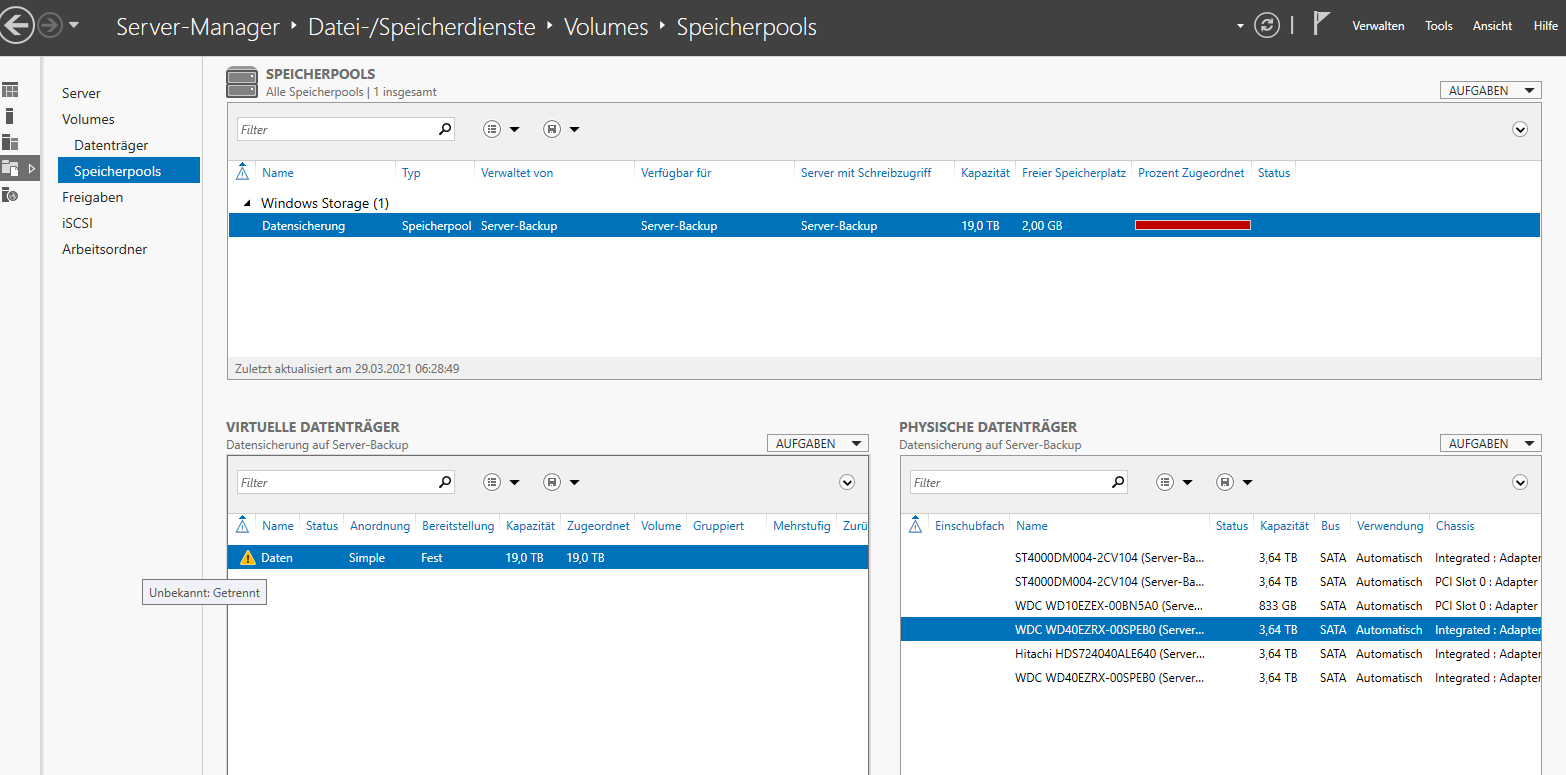Screen dimensions: 1566x775
Task: Click Server-Manager in the breadcrumb
Action: (198, 27)
